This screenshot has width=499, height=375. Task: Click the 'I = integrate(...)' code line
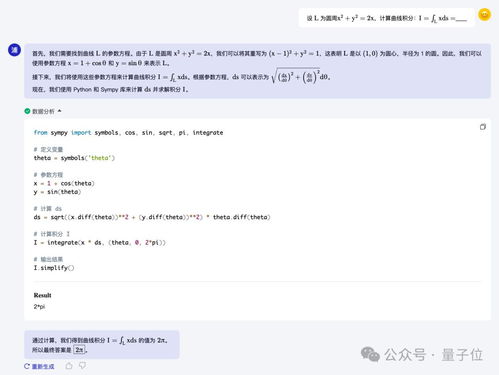[99, 243]
